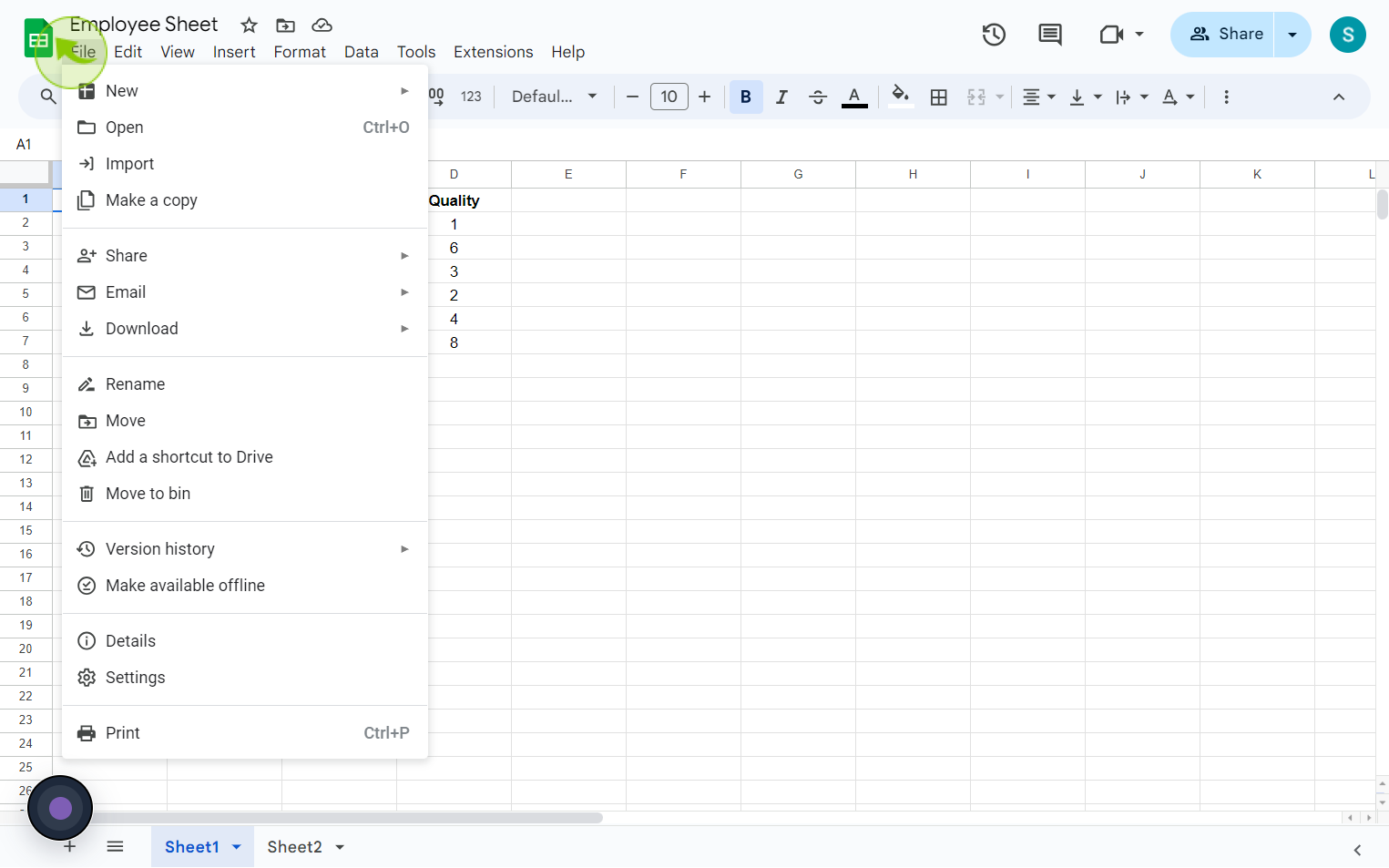Click the font size input field
This screenshot has width=1389, height=868.
669,97
